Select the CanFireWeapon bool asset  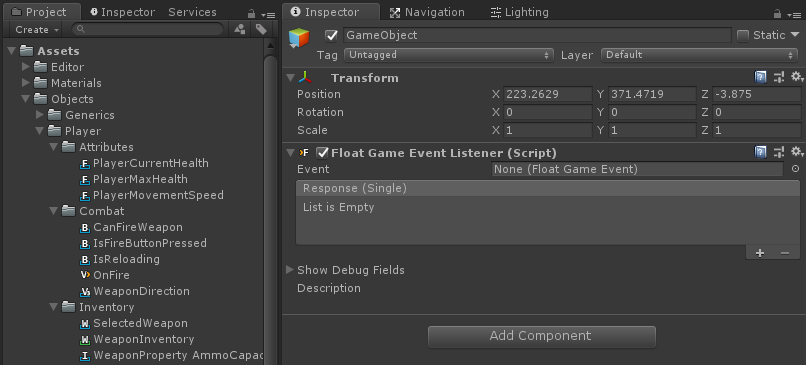[132, 227]
